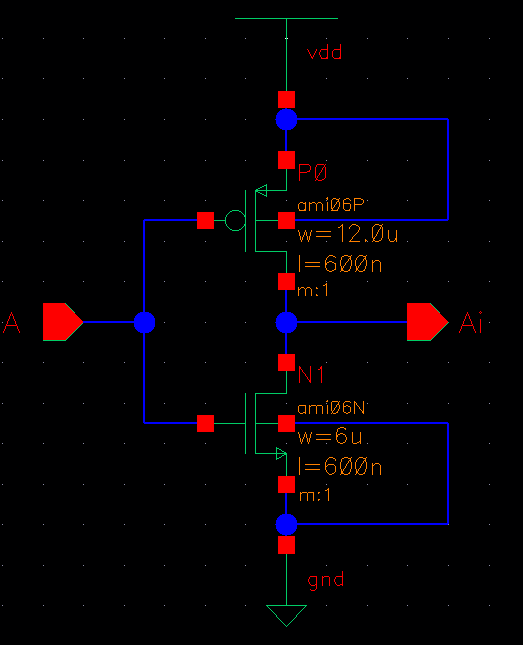Click the gnd ground triangle symbol
Image resolution: width=523 pixels, height=645 pixels.
[x=286, y=615]
